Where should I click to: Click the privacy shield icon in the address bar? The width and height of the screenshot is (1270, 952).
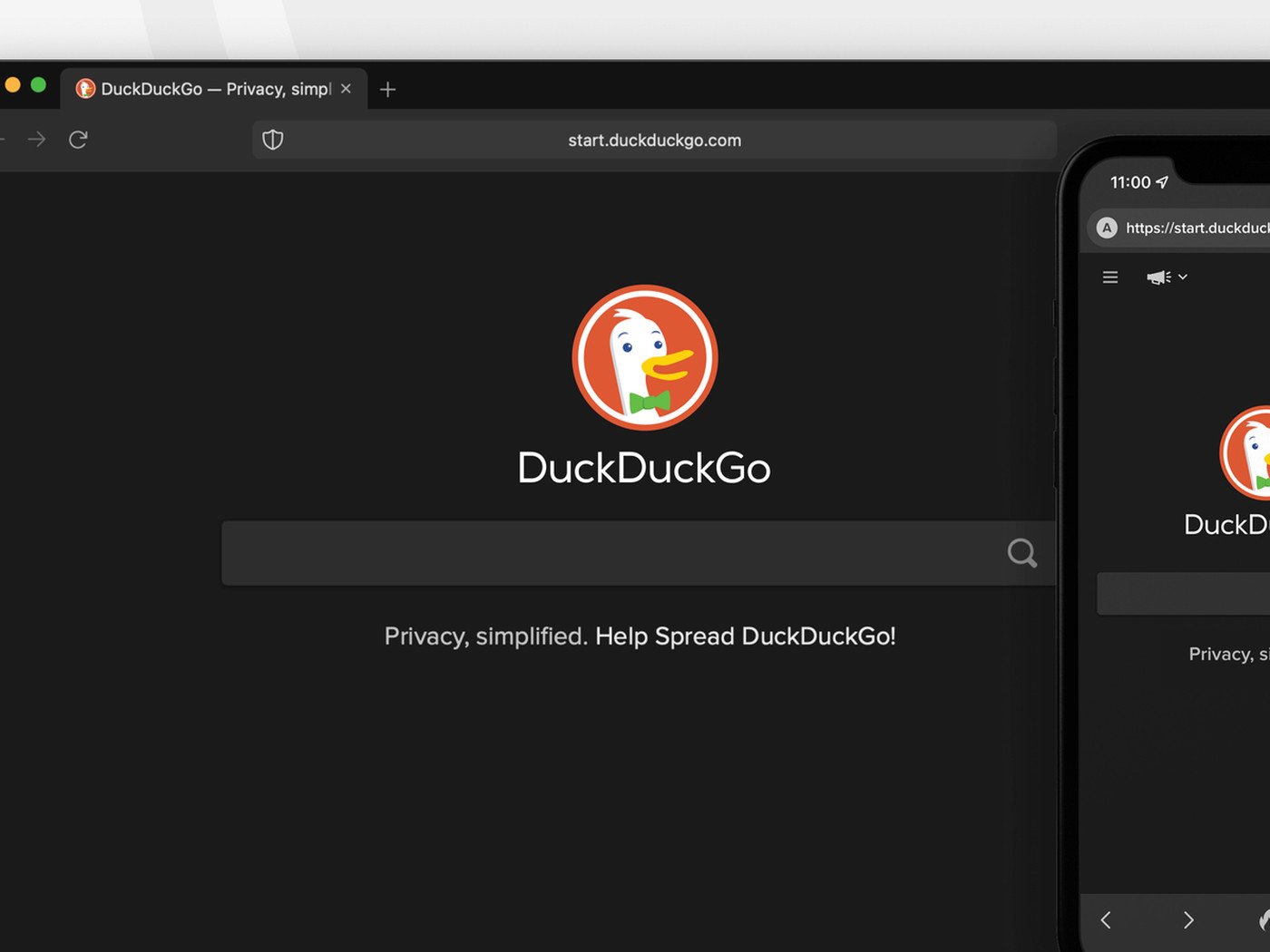272,140
